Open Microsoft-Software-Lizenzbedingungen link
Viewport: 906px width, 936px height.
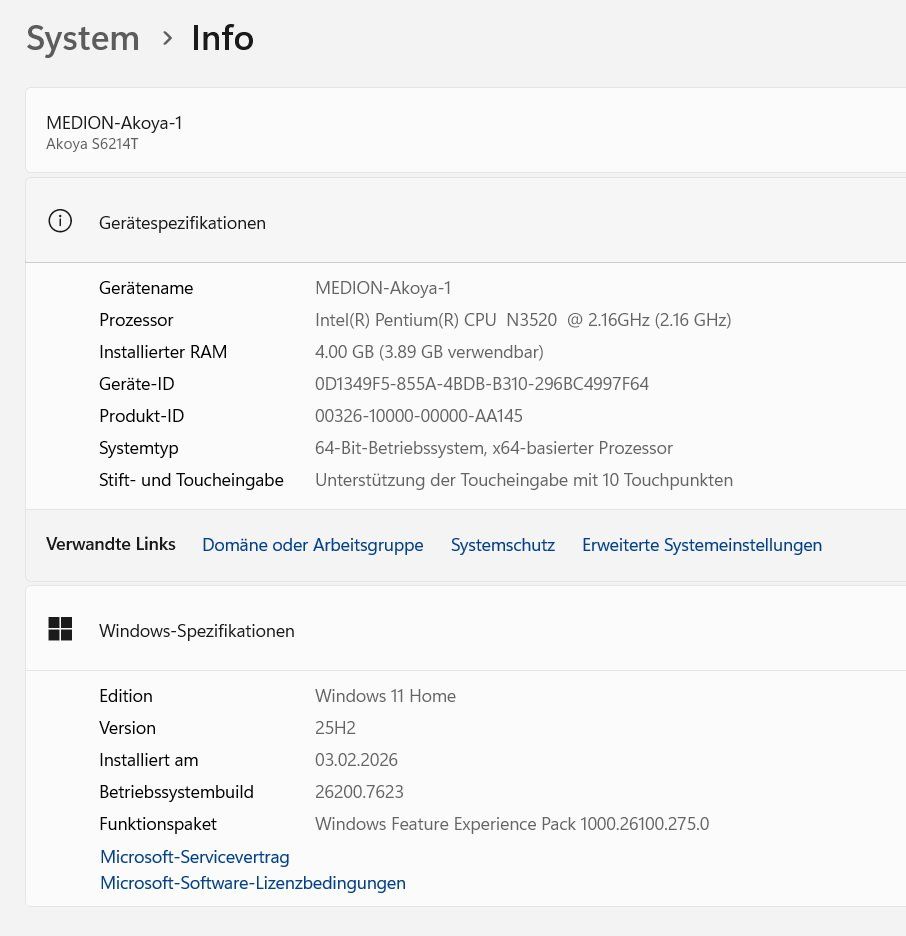click(x=253, y=883)
